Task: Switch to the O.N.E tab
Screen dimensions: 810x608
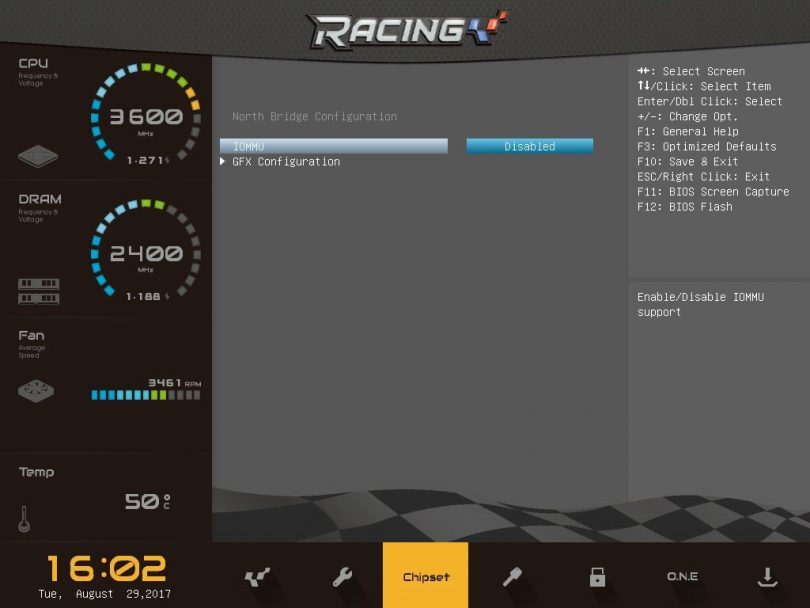Action: pos(682,577)
